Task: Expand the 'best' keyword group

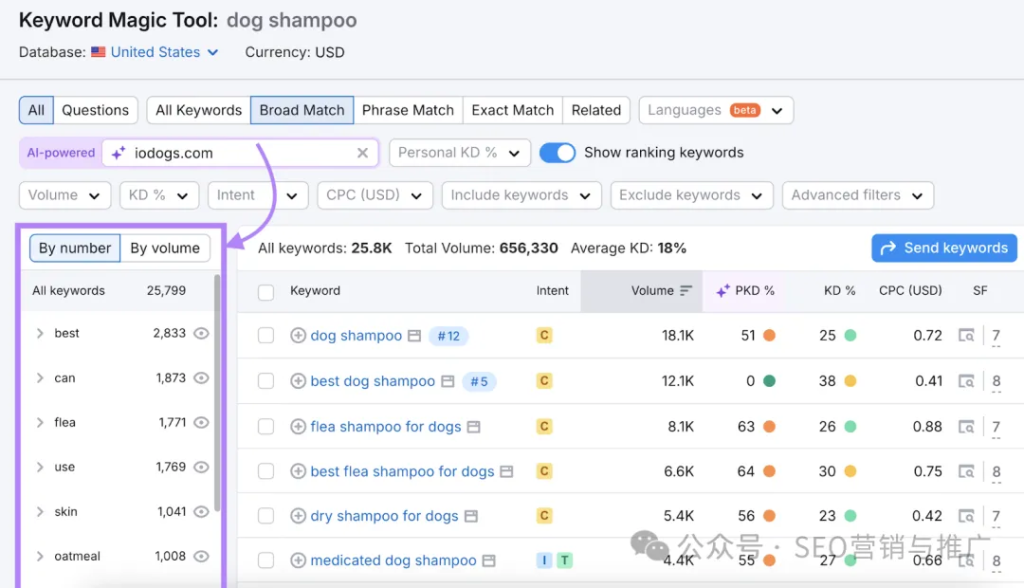Action: coord(40,334)
